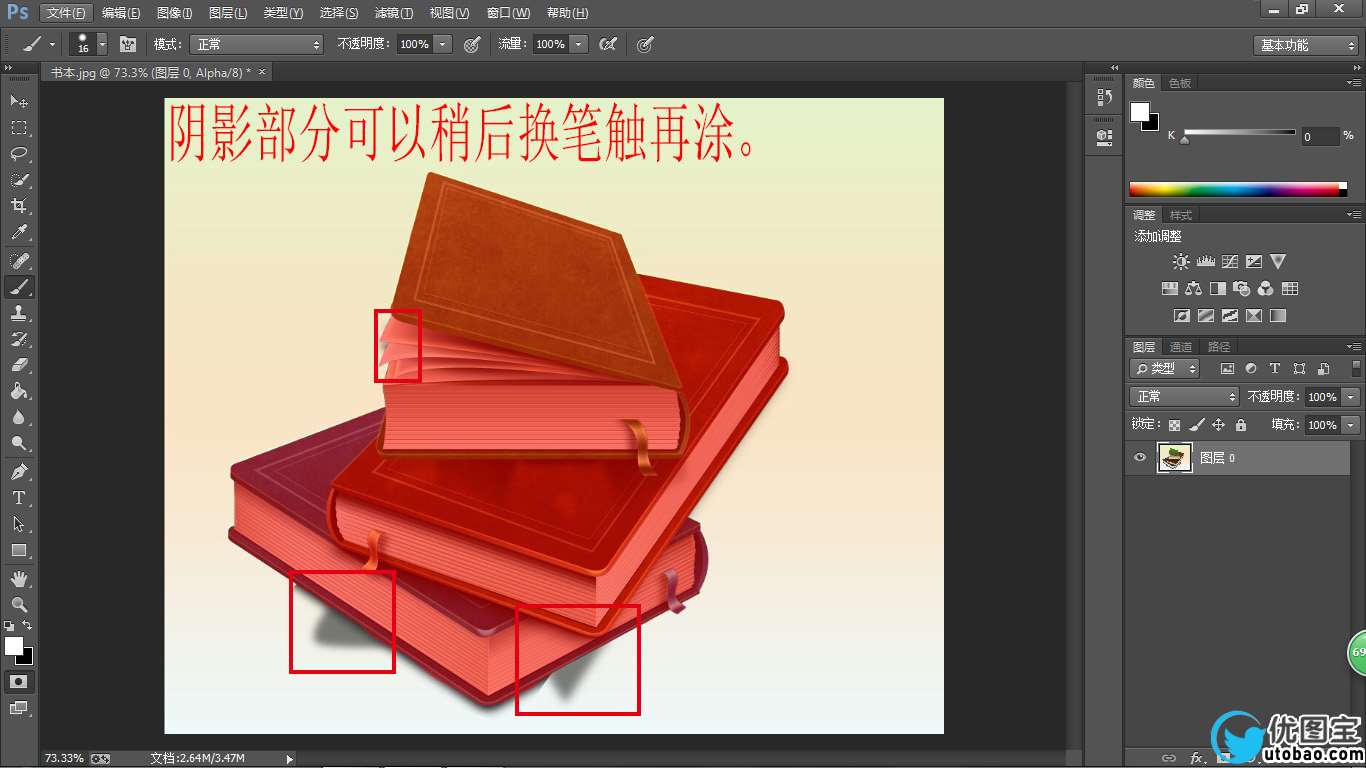Viewport: 1366px width, 768px height.
Task: Open the 基本功能 workspace dropdown
Action: (1306, 45)
